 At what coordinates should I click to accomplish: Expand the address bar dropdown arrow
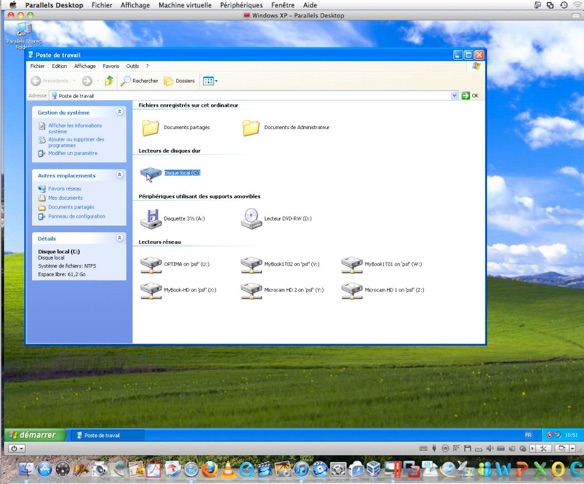(x=454, y=96)
